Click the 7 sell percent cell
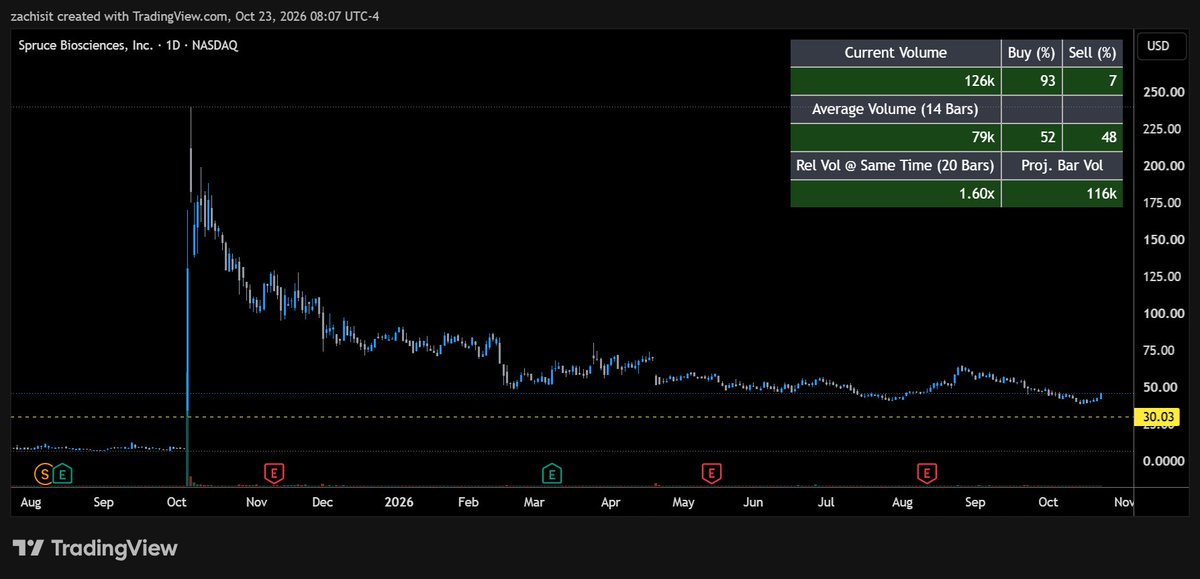The height and width of the screenshot is (579, 1200). coord(1092,81)
